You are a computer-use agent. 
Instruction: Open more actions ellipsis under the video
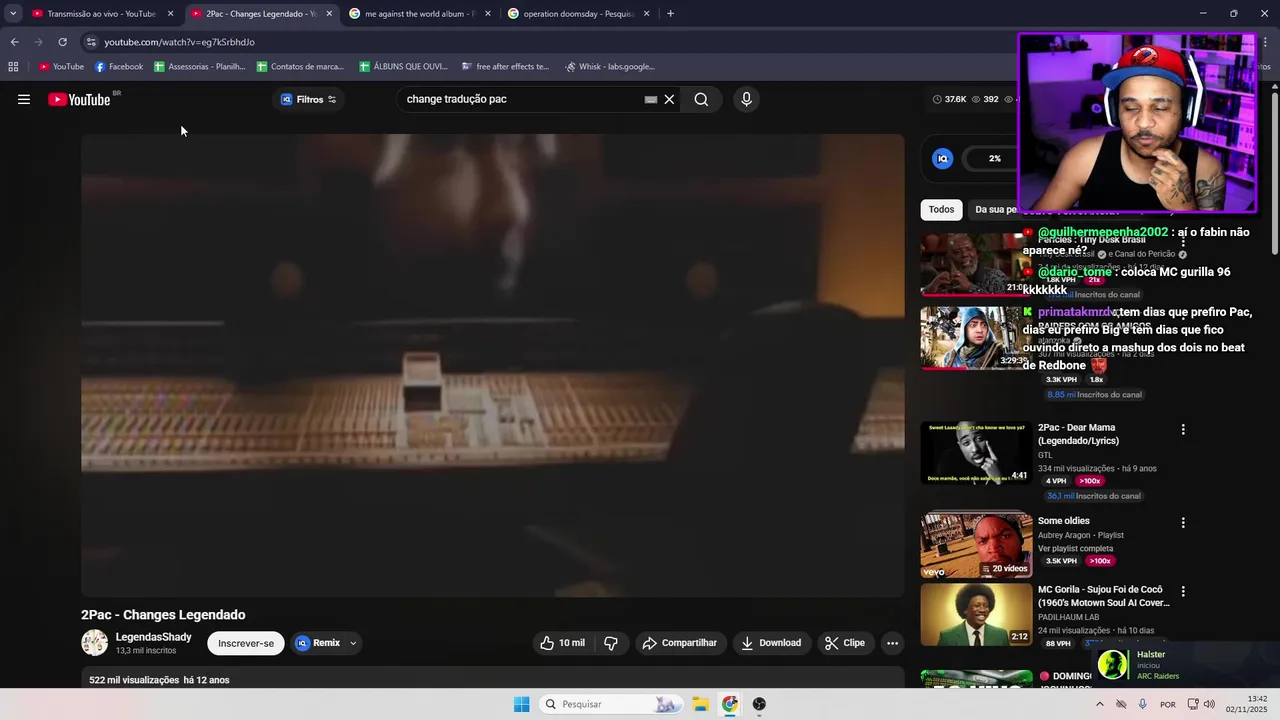[893, 643]
